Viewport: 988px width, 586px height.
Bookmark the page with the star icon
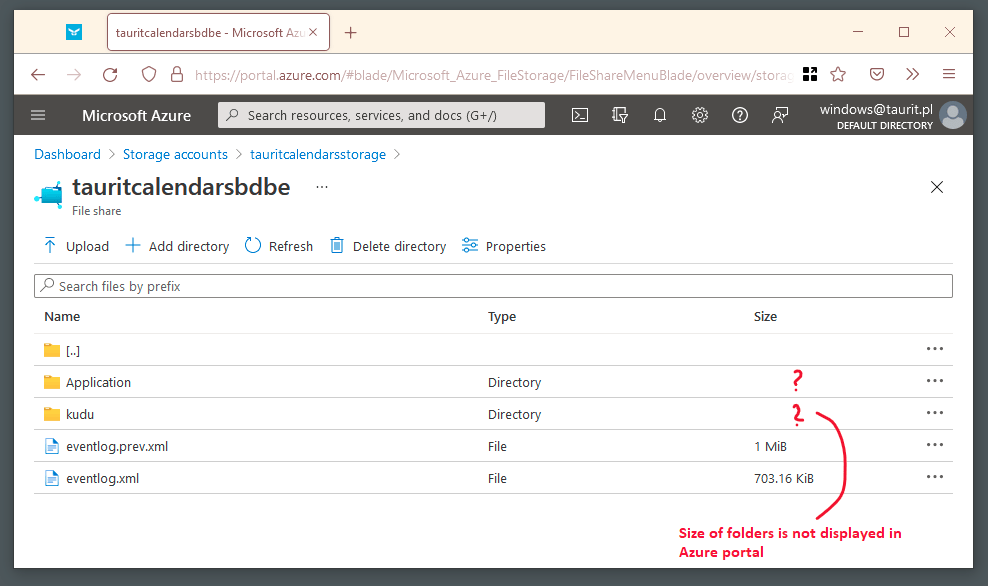click(x=838, y=74)
